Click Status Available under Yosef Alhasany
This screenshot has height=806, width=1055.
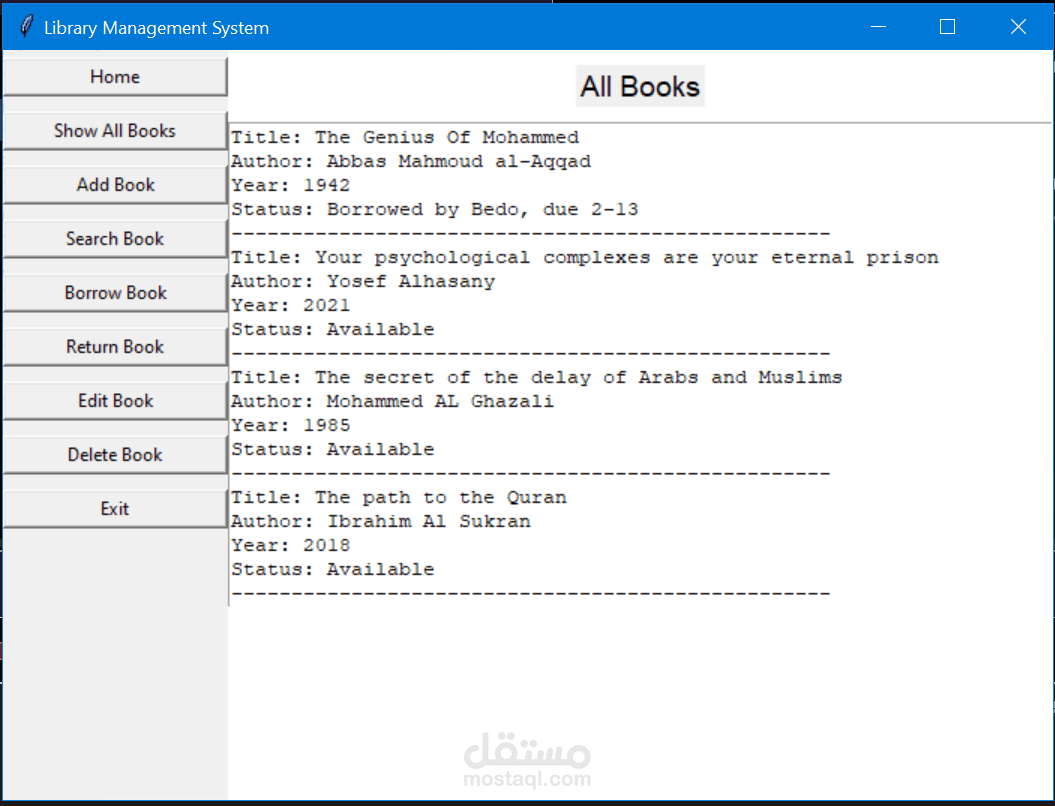coord(333,330)
